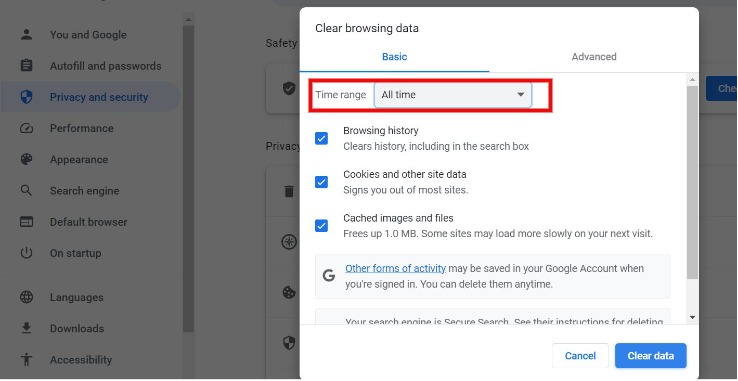Click dialog scrollbar down arrow
The image size is (738, 381).
pos(692,317)
